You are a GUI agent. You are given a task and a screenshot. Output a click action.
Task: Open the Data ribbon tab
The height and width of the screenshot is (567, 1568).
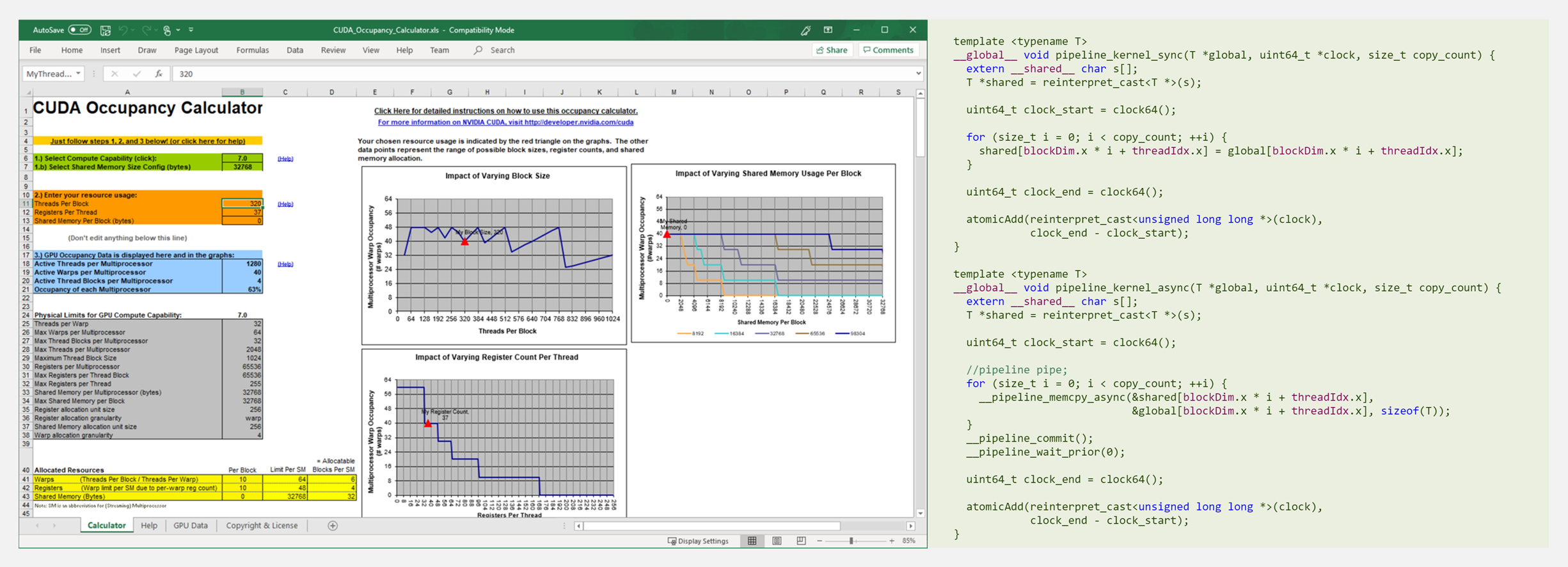[295, 50]
